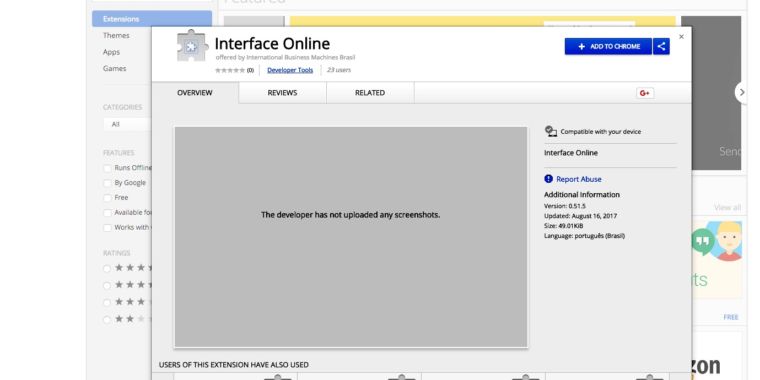
Task: Click the share icon beside Add to Chrome
Action: tap(661, 47)
